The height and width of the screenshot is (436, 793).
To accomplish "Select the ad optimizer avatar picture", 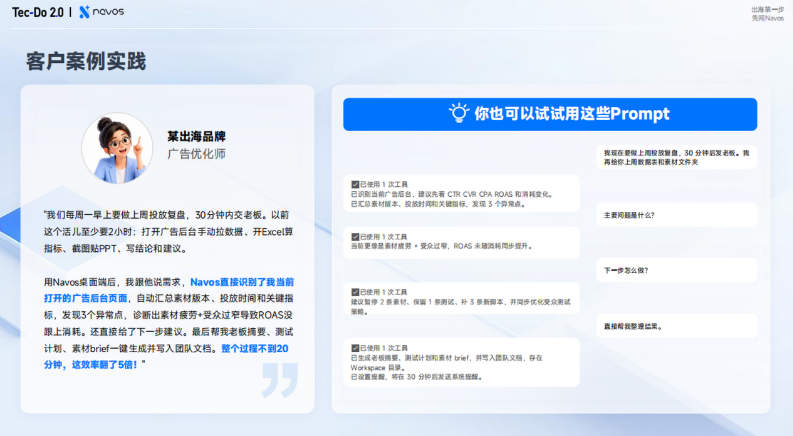I will pyautogui.click(x=117, y=148).
